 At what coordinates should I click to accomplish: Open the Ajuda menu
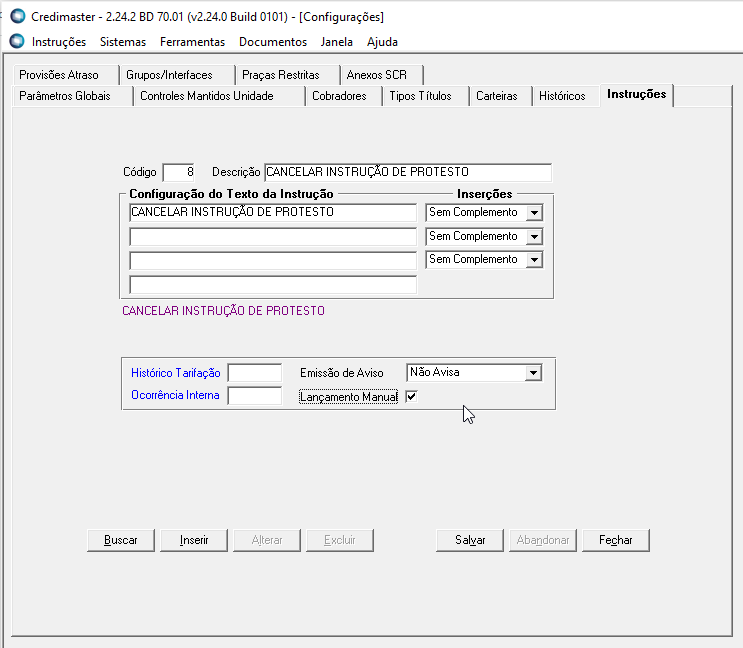[x=382, y=42]
